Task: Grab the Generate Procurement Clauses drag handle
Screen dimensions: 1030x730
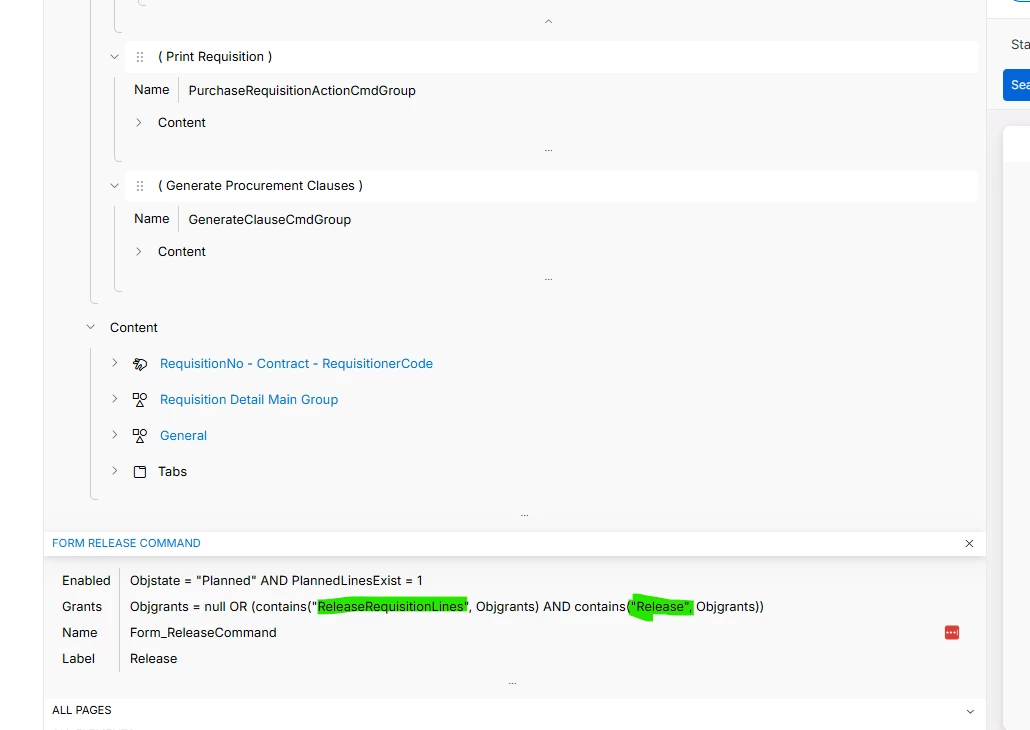Action: point(140,186)
